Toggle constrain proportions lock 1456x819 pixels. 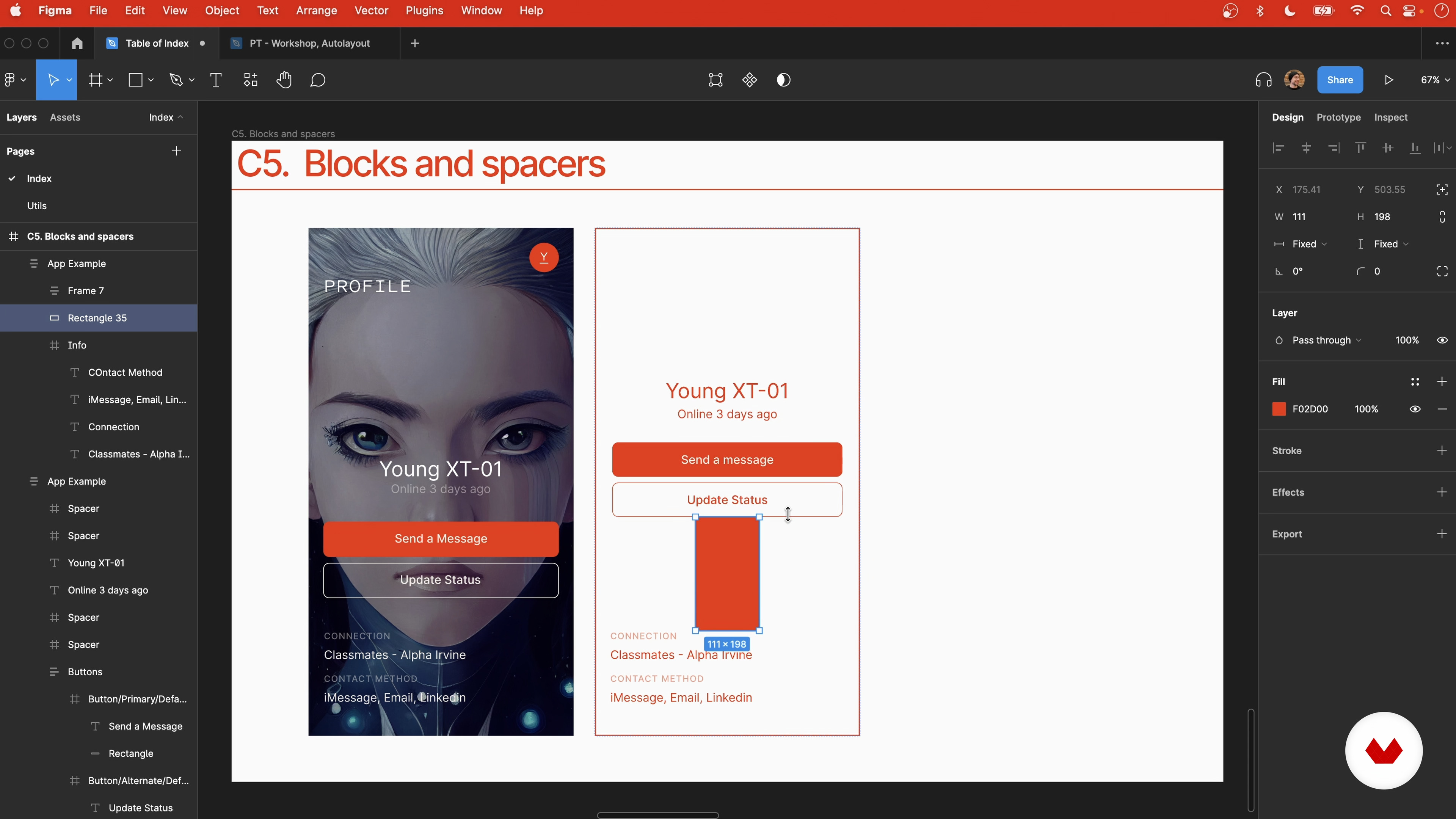1442,217
